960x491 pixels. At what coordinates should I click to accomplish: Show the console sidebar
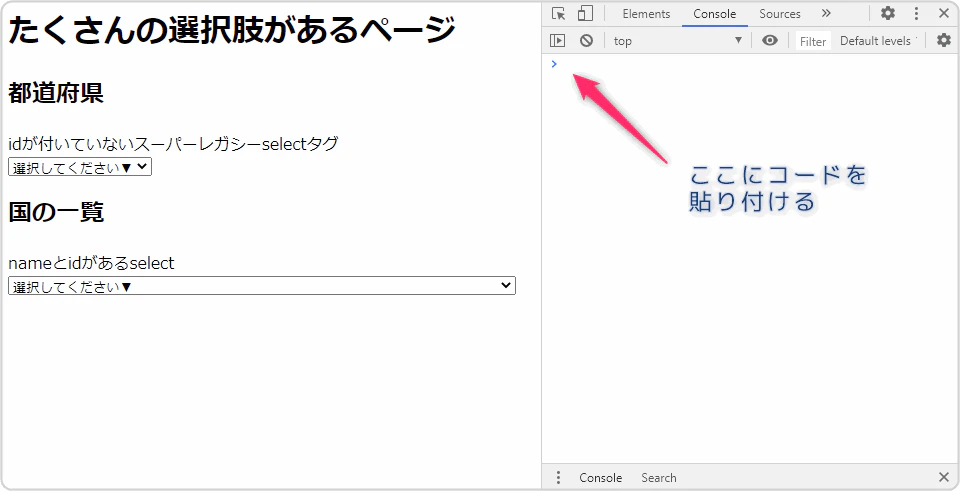tap(557, 41)
